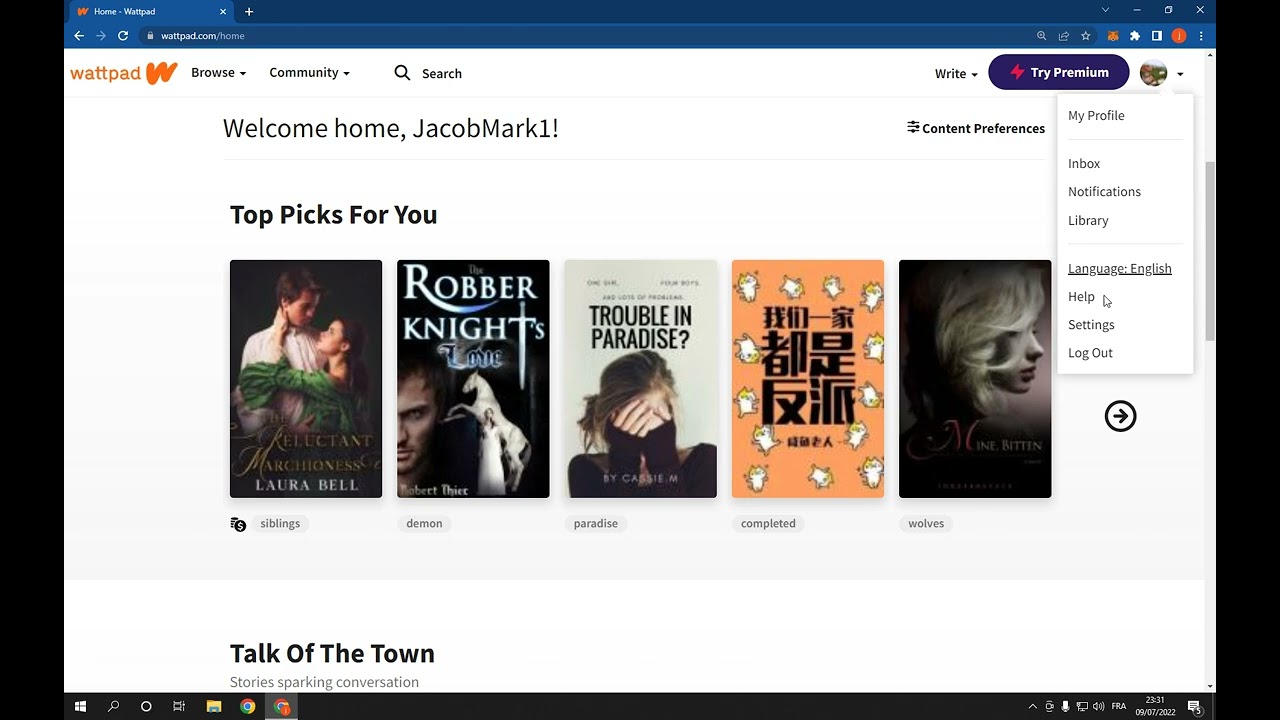This screenshot has width=1280, height=720.
Task: Click the padlock site info icon
Action: pyautogui.click(x=150, y=36)
